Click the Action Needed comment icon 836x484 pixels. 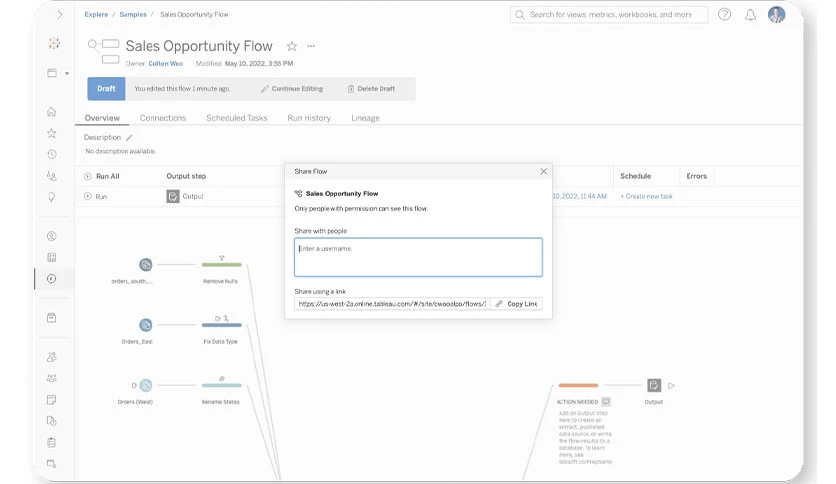tap(606, 401)
